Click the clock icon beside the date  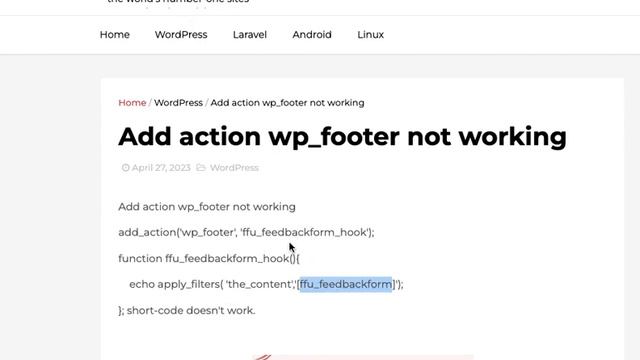click(x=125, y=168)
